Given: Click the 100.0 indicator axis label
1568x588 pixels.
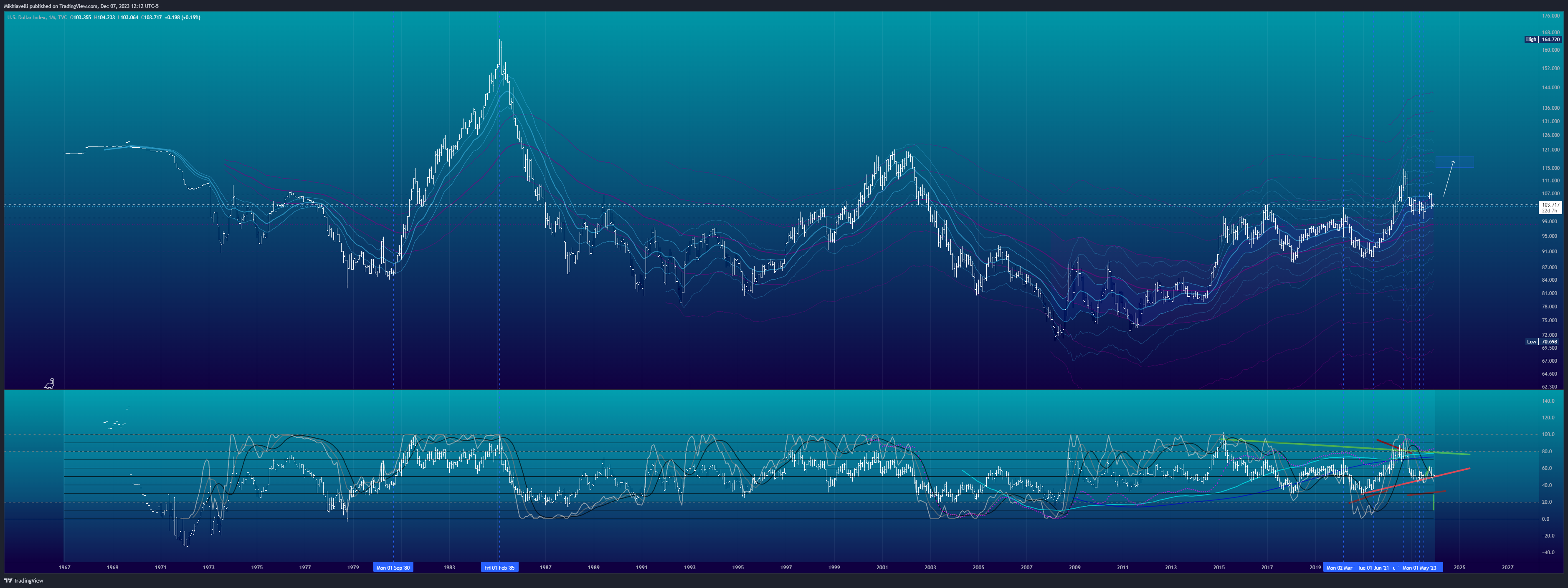Looking at the screenshot, I should [1548, 434].
